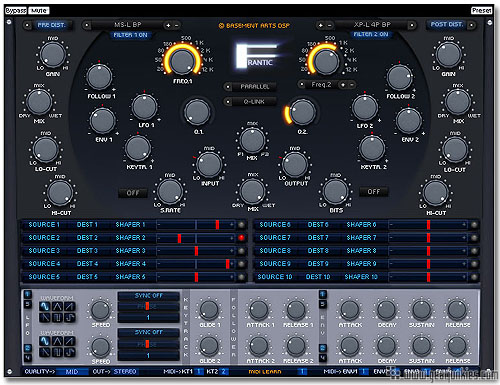Select the triangle waveform for the first LFO
Screen dimensions: 500x385
pos(57,307)
